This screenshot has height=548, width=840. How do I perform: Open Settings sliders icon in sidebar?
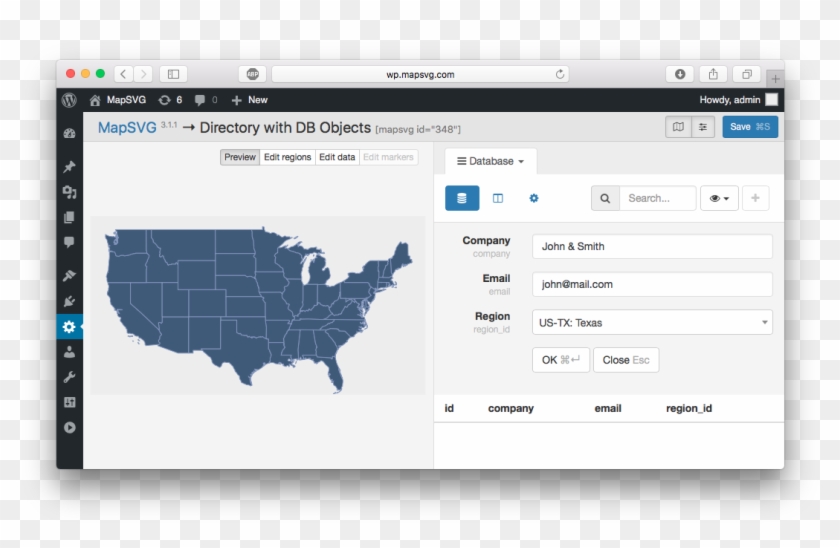pos(70,402)
